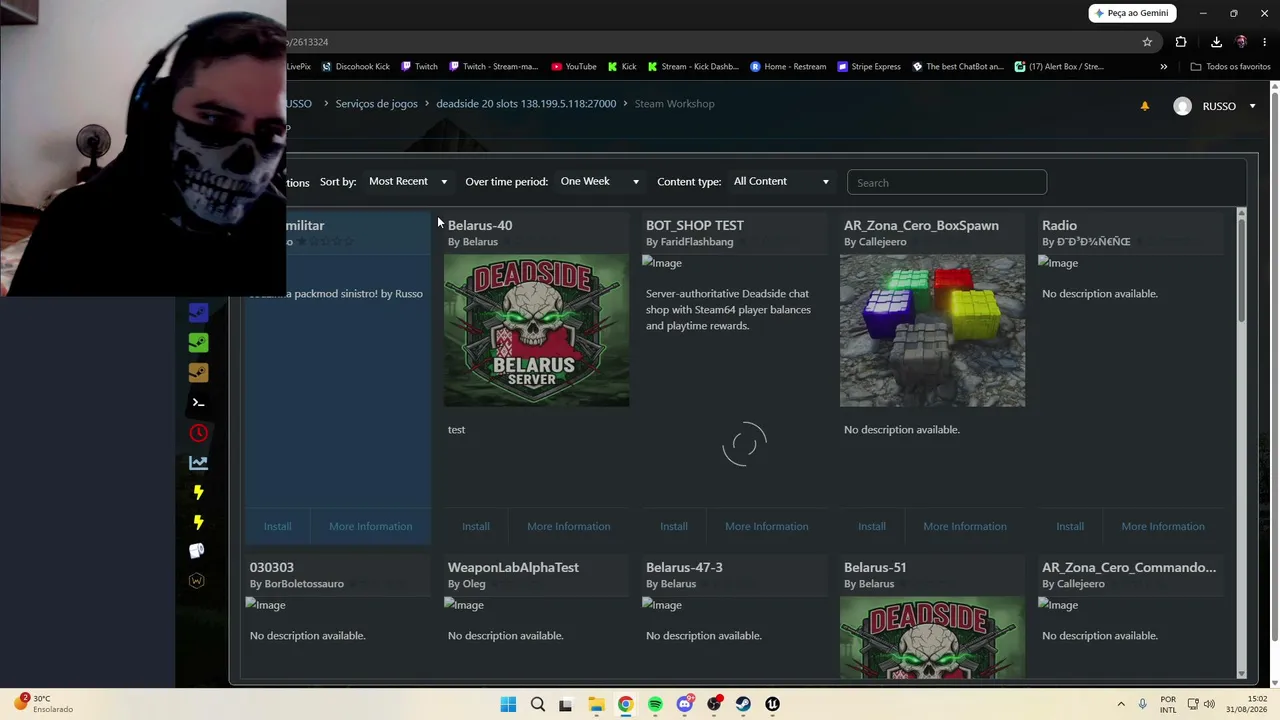Open Steam from the taskbar
The image size is (1280, 720).
click(x=743, y=704)
